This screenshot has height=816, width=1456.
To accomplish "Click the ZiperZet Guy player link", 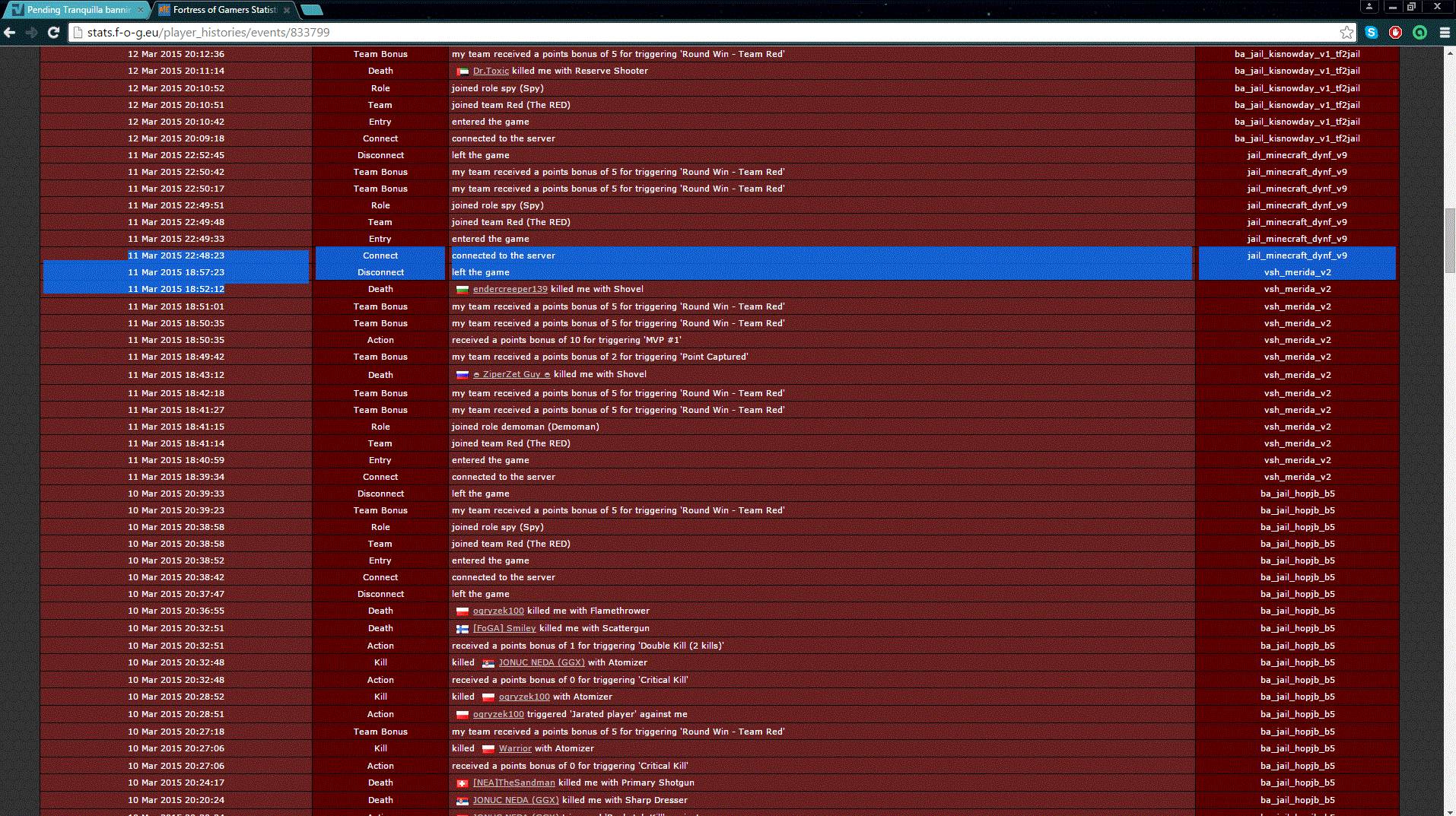I will click(511, 374).
